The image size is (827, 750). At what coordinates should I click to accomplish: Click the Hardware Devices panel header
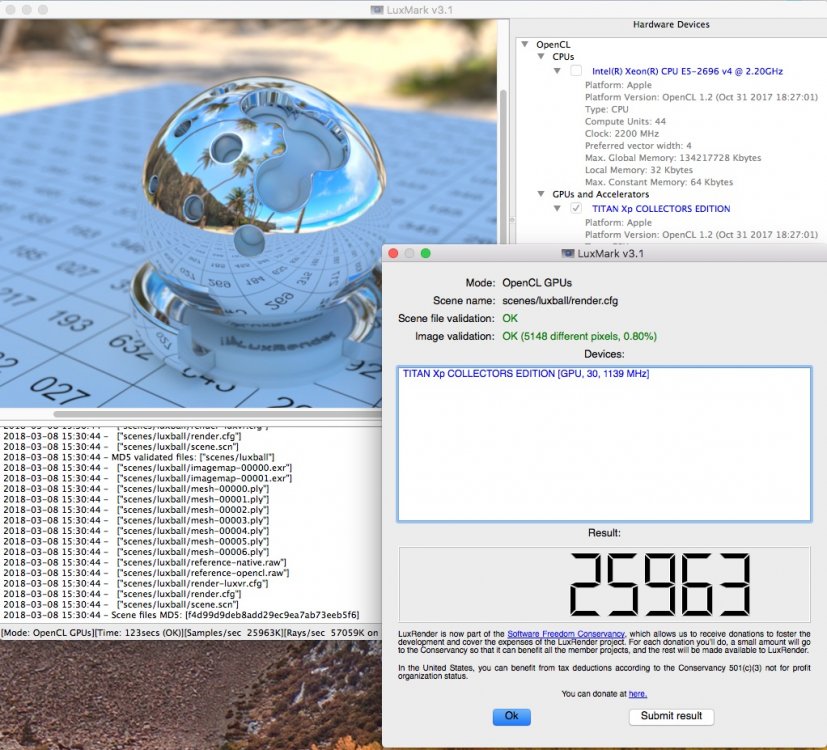(671, 24)
